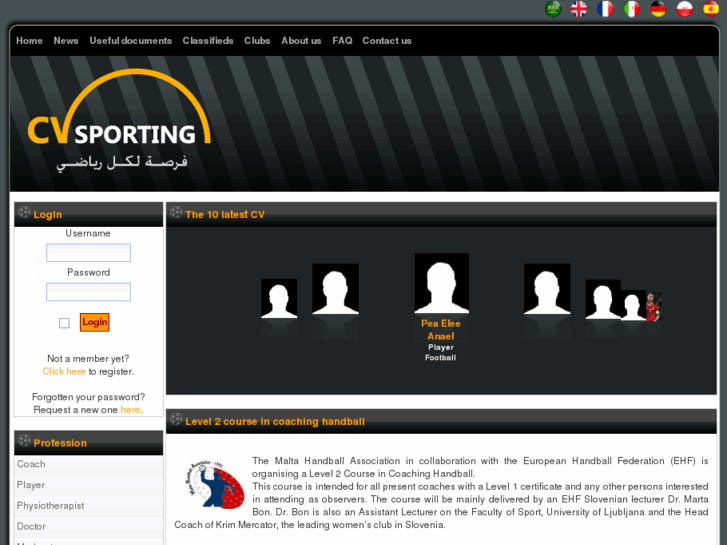Screen dimensions: 727x545
Task: Click 'The 10 latest CV' panel heading
Action: click(x=225, y=215)
